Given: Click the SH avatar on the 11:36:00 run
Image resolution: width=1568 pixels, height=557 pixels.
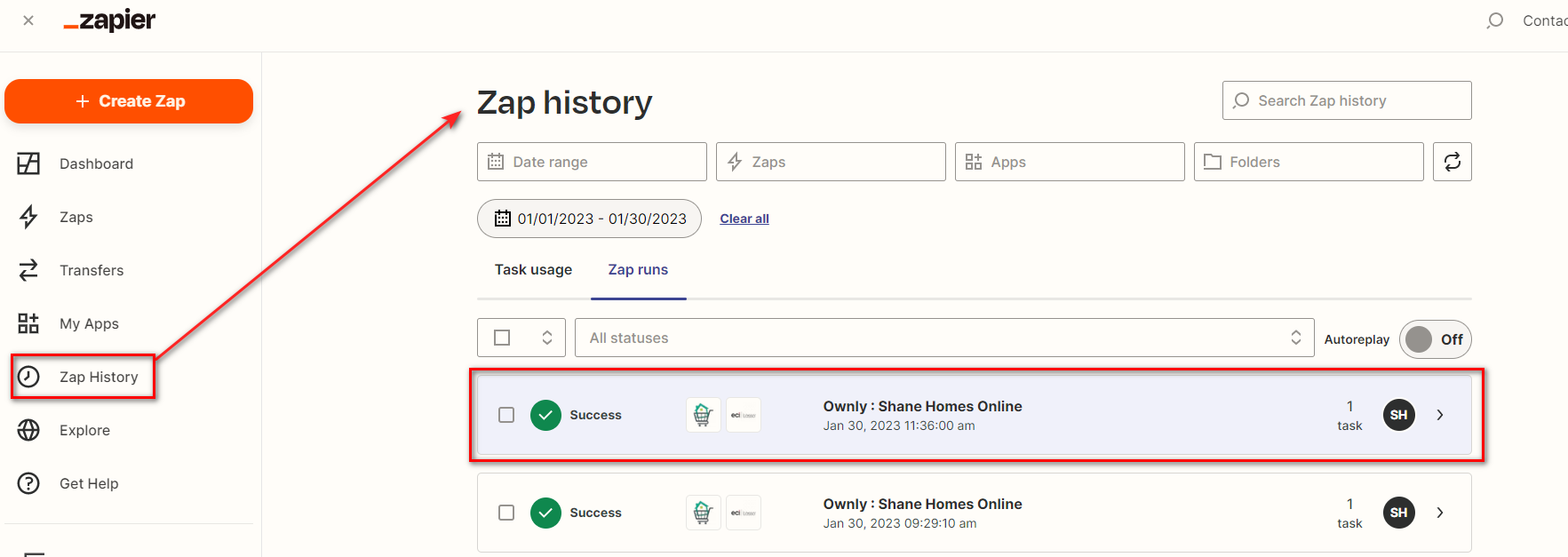Looking at the screenshot, I should pos(1398,415).
